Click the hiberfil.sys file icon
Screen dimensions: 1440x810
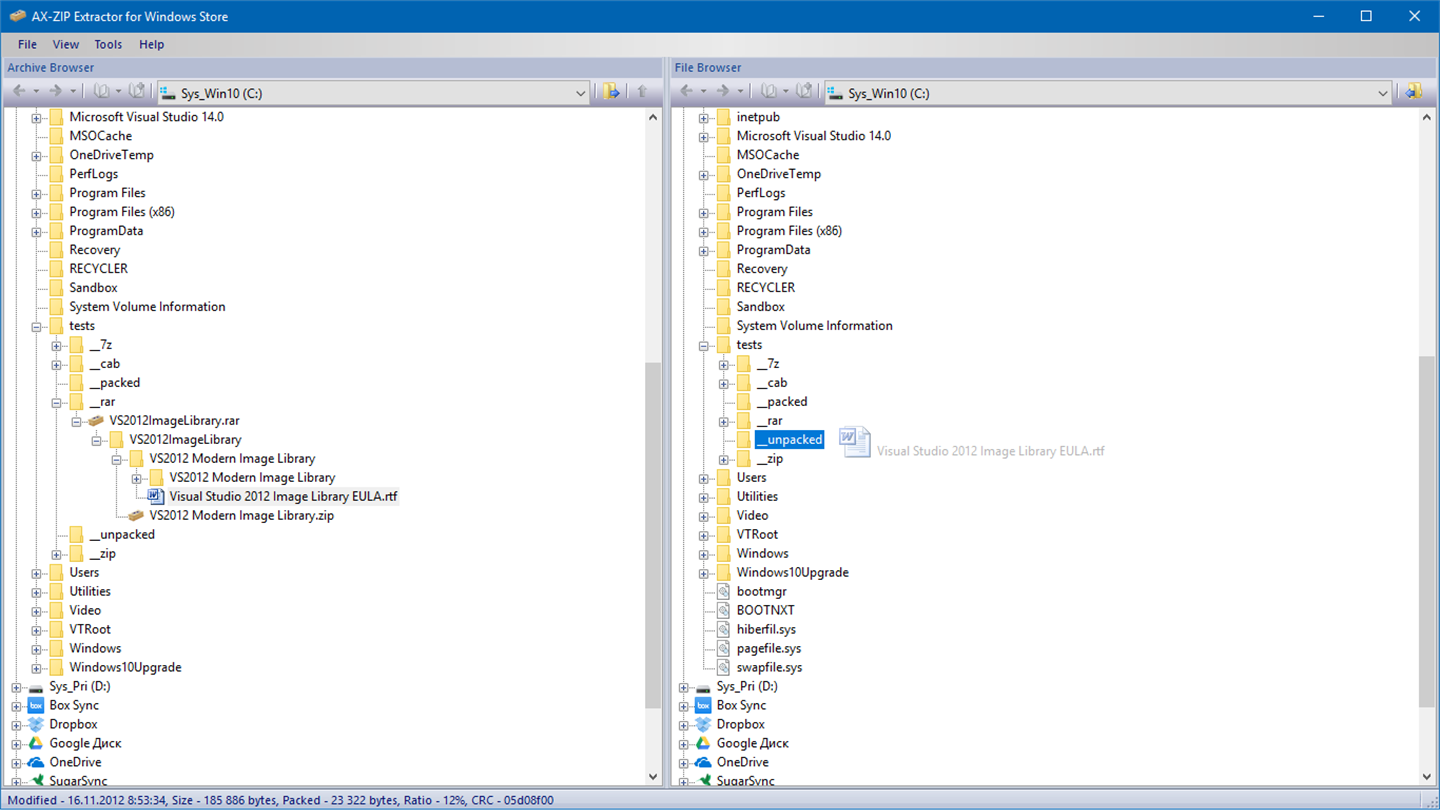[723, 630]
